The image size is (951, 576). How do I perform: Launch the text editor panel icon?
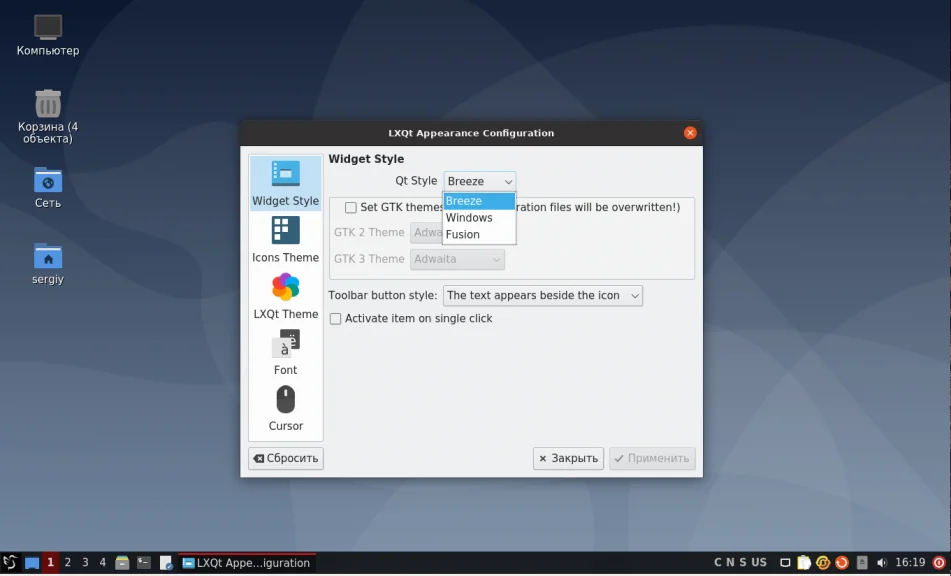166,563
